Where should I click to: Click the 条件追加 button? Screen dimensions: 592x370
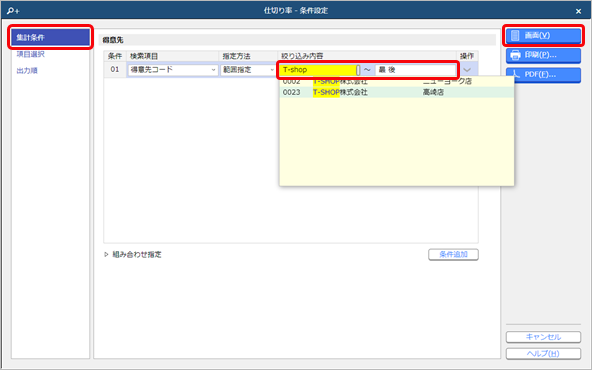tap(453, 254)
